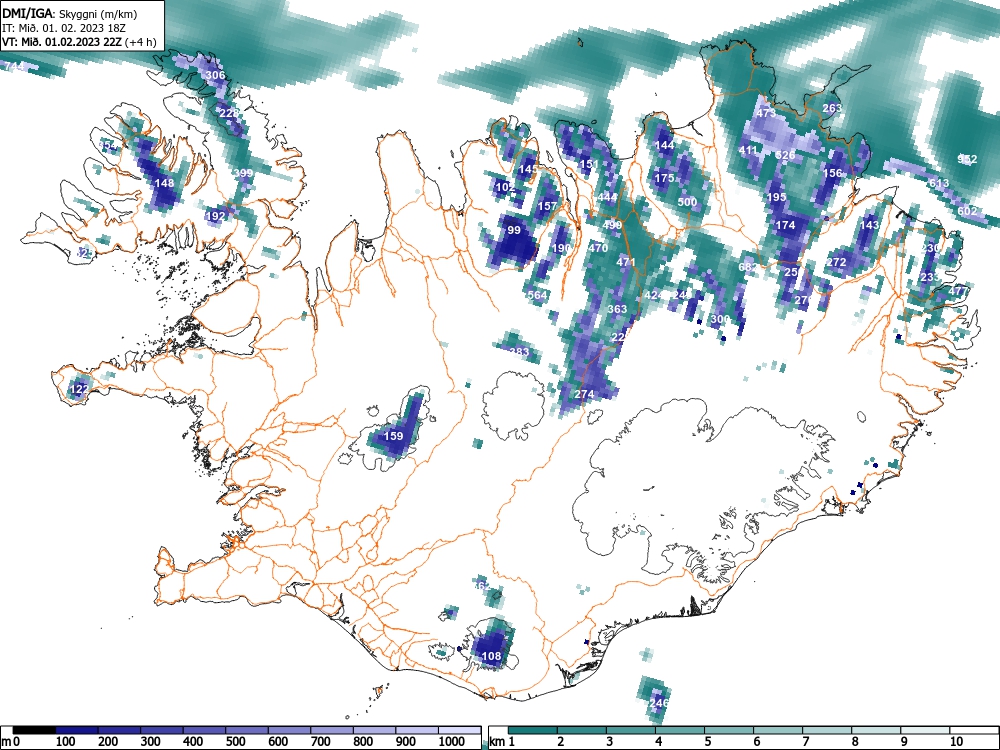Click the visibility value 159 in central Iceland
This screenshot has width=1000, height=750.
393,436
